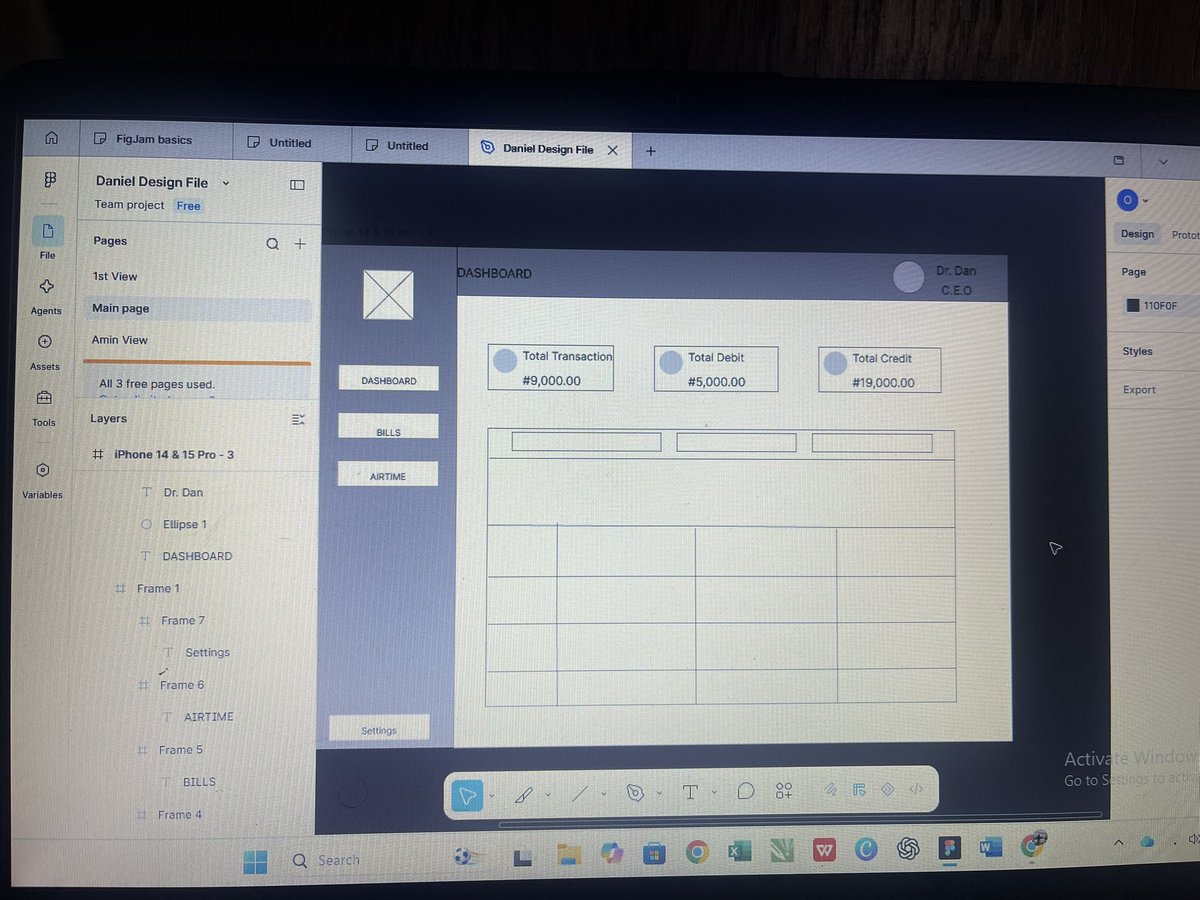Select the image placeholder box on canvas

(388, 295)
